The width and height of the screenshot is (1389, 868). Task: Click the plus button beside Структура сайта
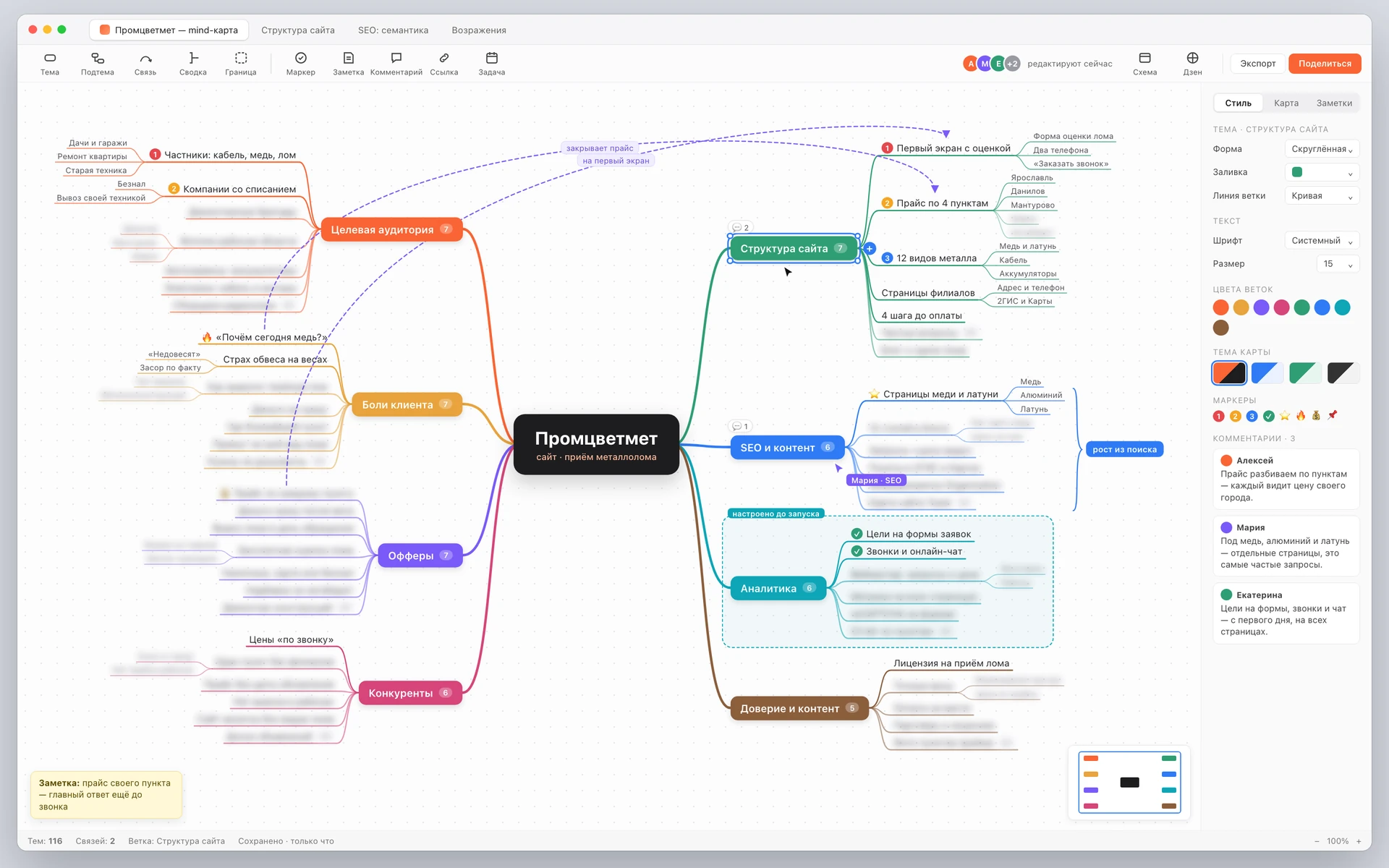click(x=870, y=249)
